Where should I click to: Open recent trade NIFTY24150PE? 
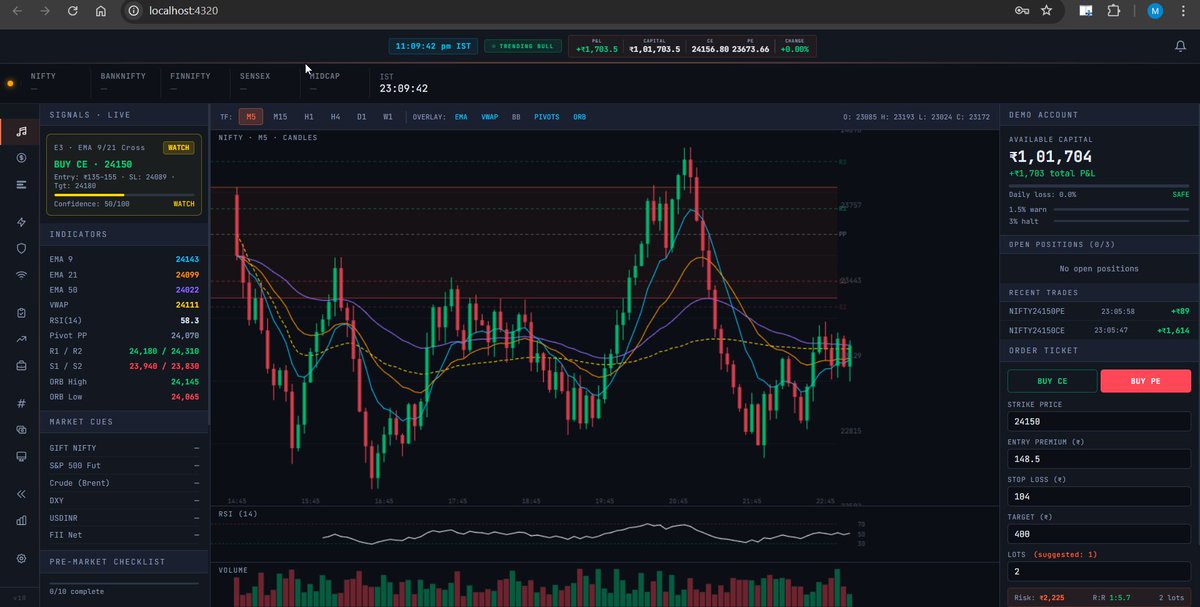[1099, 311]
